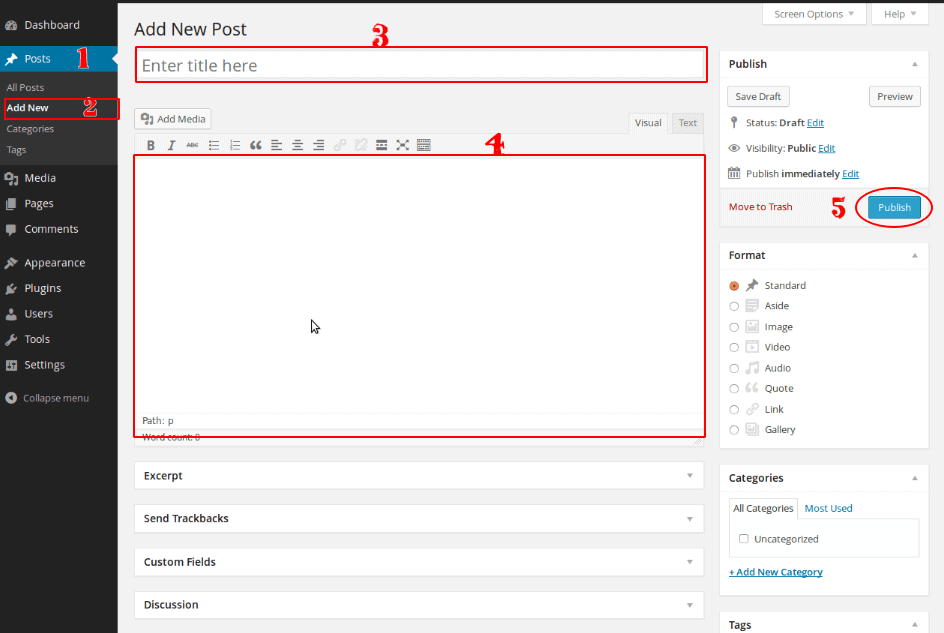Open Categories submenu under Posts

point(30,129)
